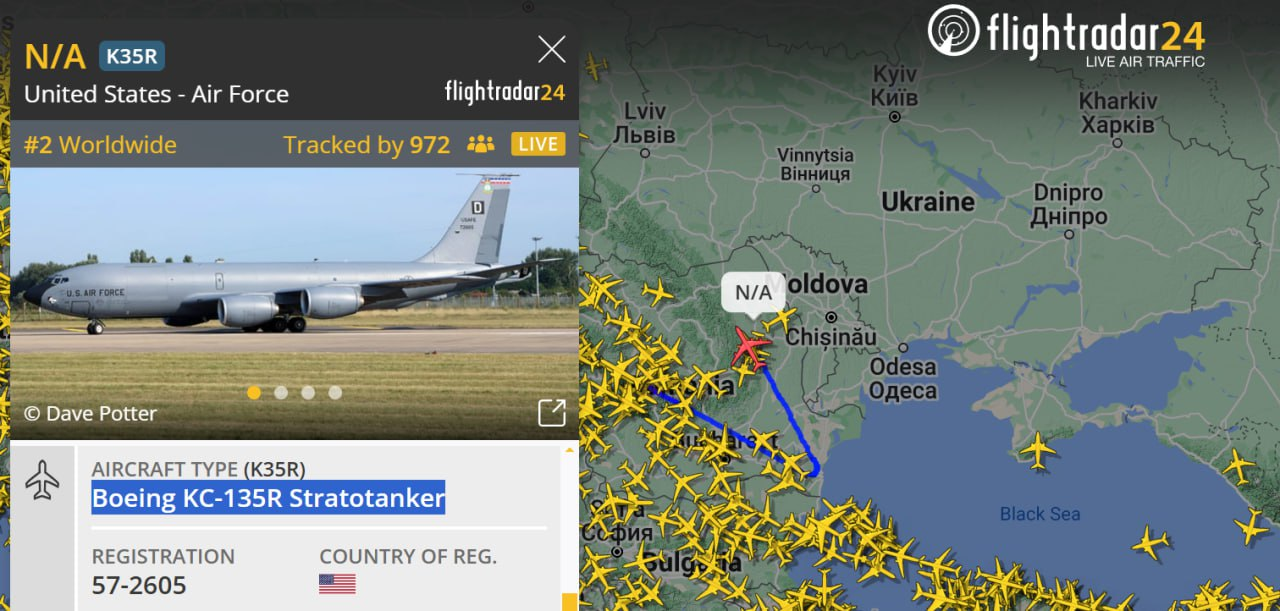Image resolution: width=1280 pixels, height=611 pixels.
Task: Click the K35R aircraft type badge
Action: pos(132,56)
